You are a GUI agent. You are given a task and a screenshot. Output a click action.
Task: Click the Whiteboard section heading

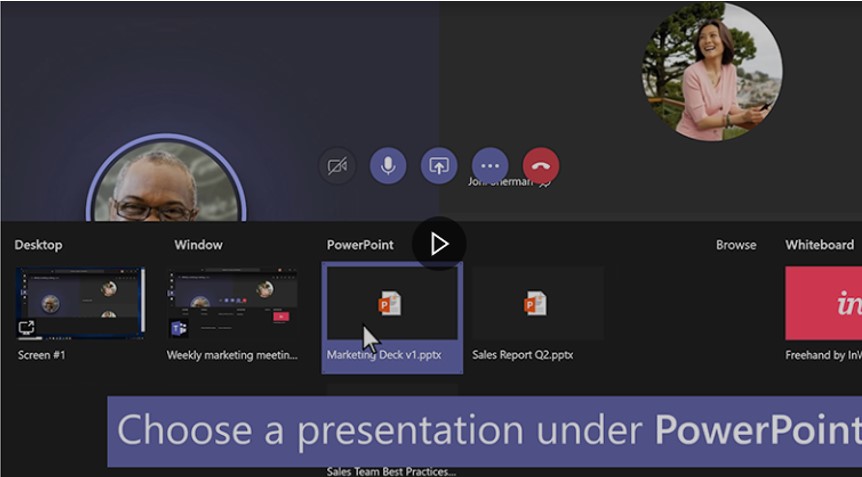point(820,245)
